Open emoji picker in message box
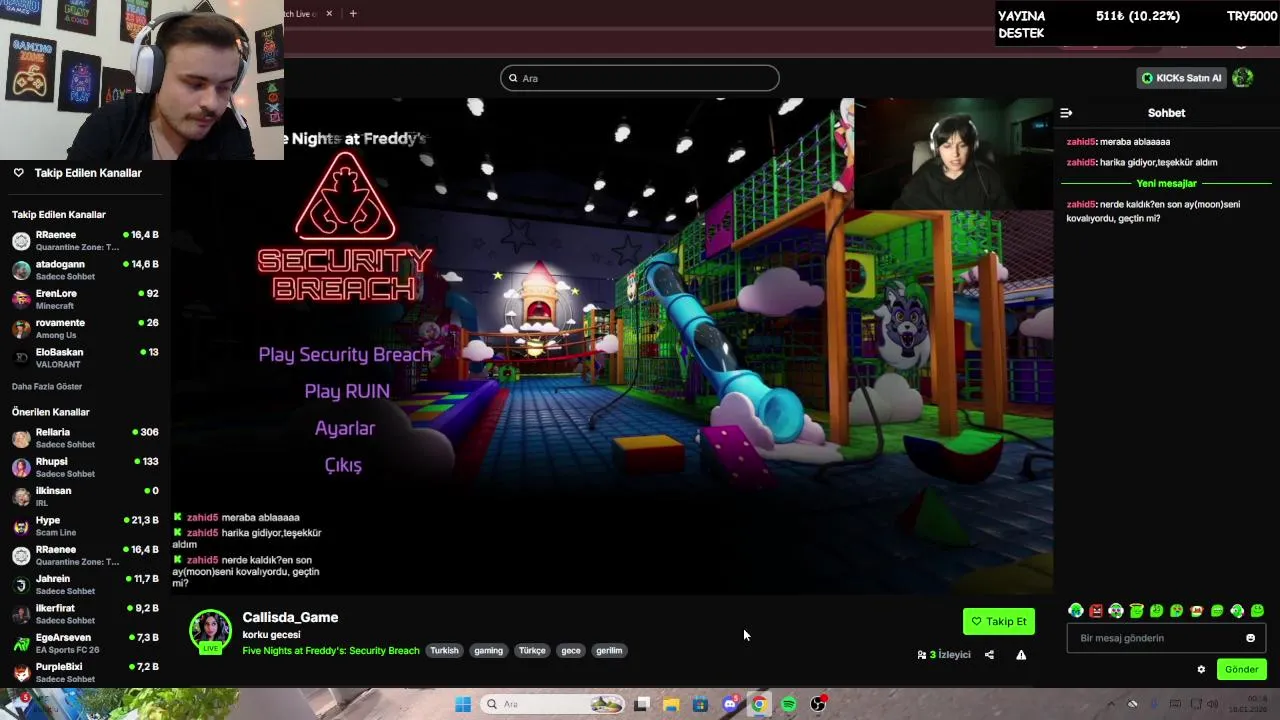The image size is (1280, 720). pyautogui.click(x=1250, y=638)
